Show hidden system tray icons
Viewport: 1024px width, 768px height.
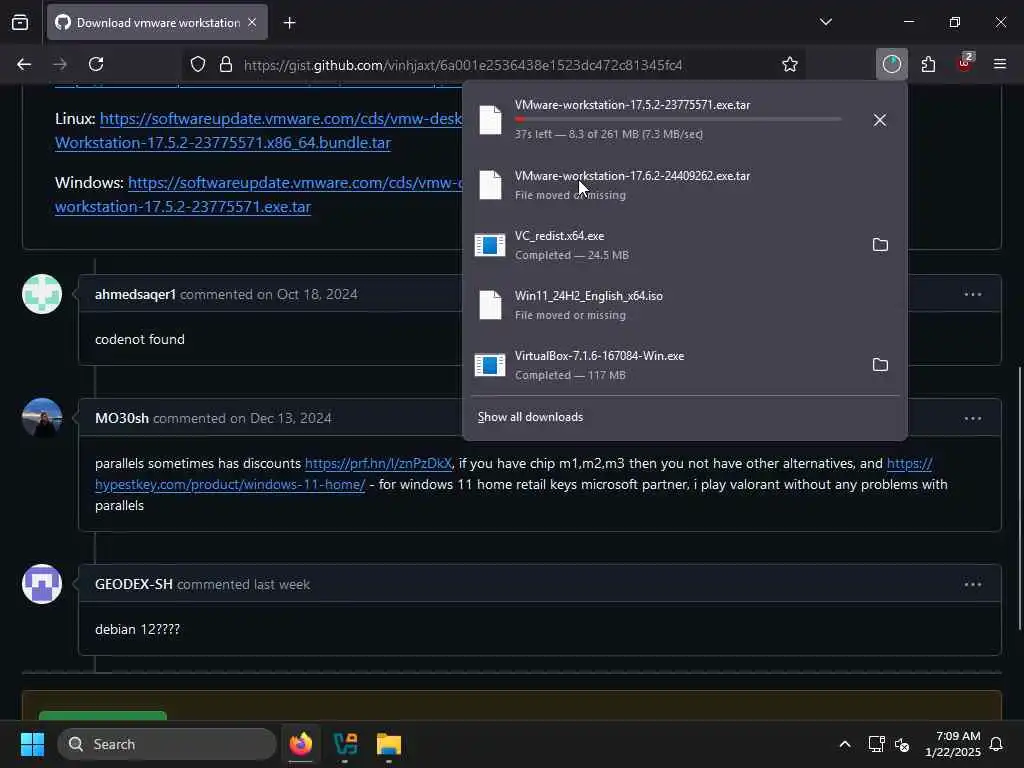click(x=844, y=744)
